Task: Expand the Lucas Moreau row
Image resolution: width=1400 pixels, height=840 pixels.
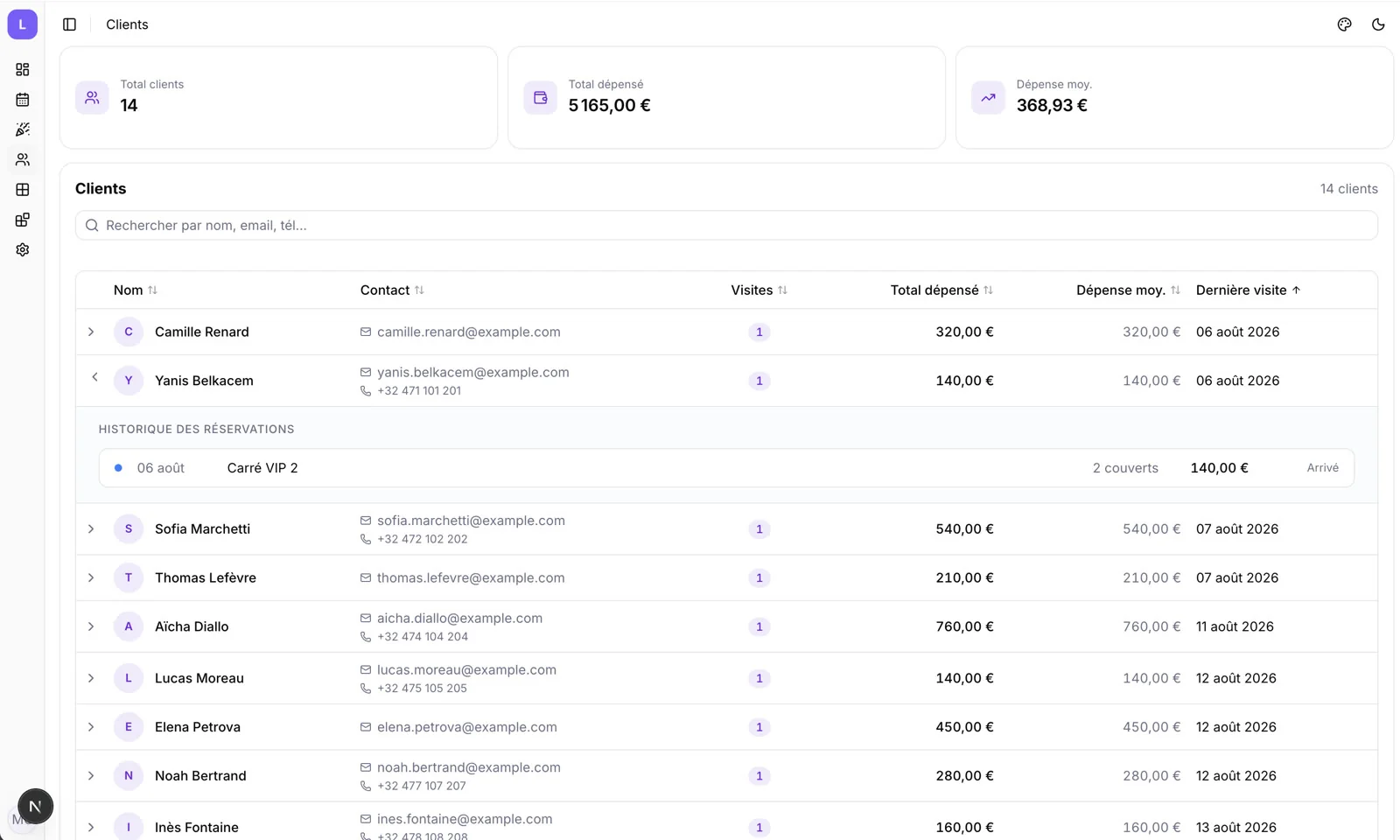Action: [x=91, y=678]
